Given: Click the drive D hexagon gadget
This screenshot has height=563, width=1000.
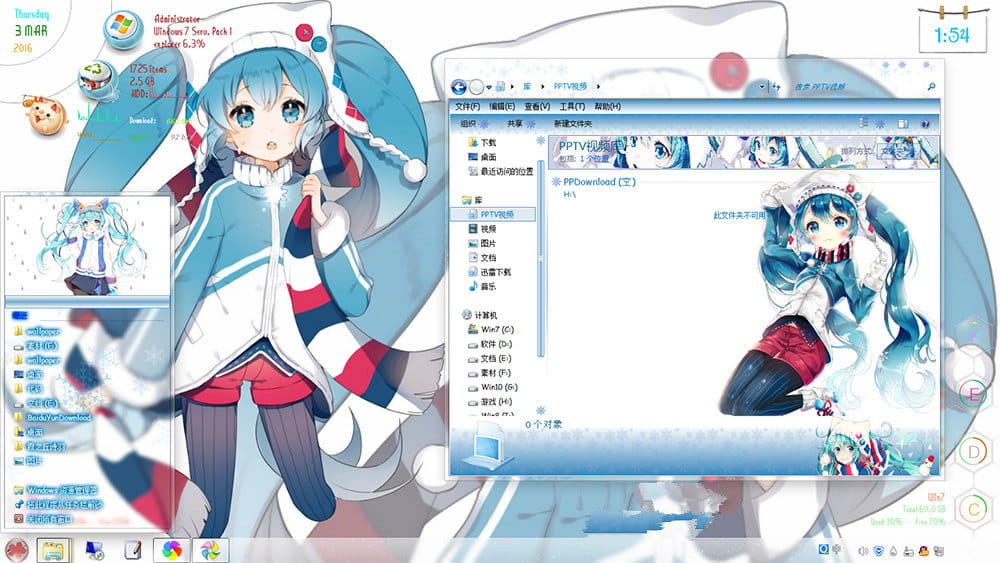Looking at the screenshot, I should click(x=973, y=451).
